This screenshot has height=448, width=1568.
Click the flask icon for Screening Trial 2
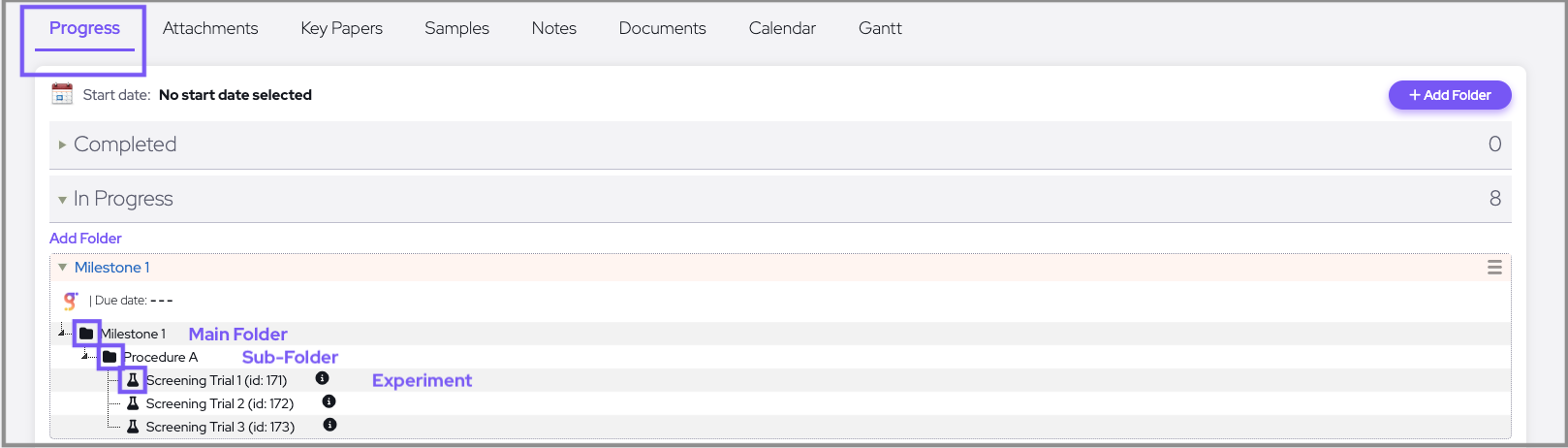click(x=133, y=403)
